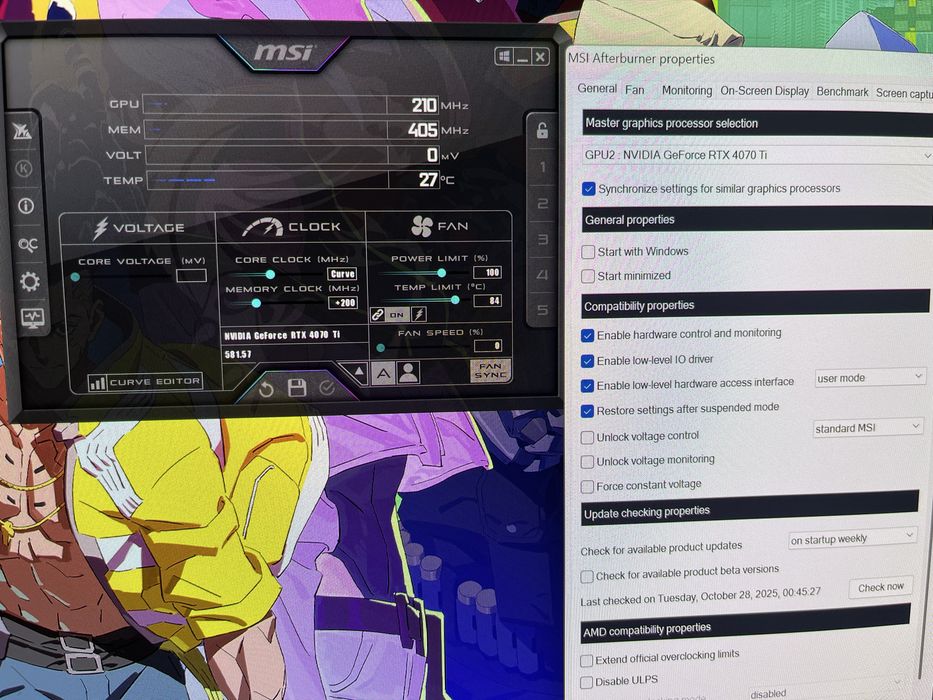Image resolution: width=933 pixels, height=700 pixels.
Task: Toggle Enable low-level hardware access interface
Action: point(587,386)
